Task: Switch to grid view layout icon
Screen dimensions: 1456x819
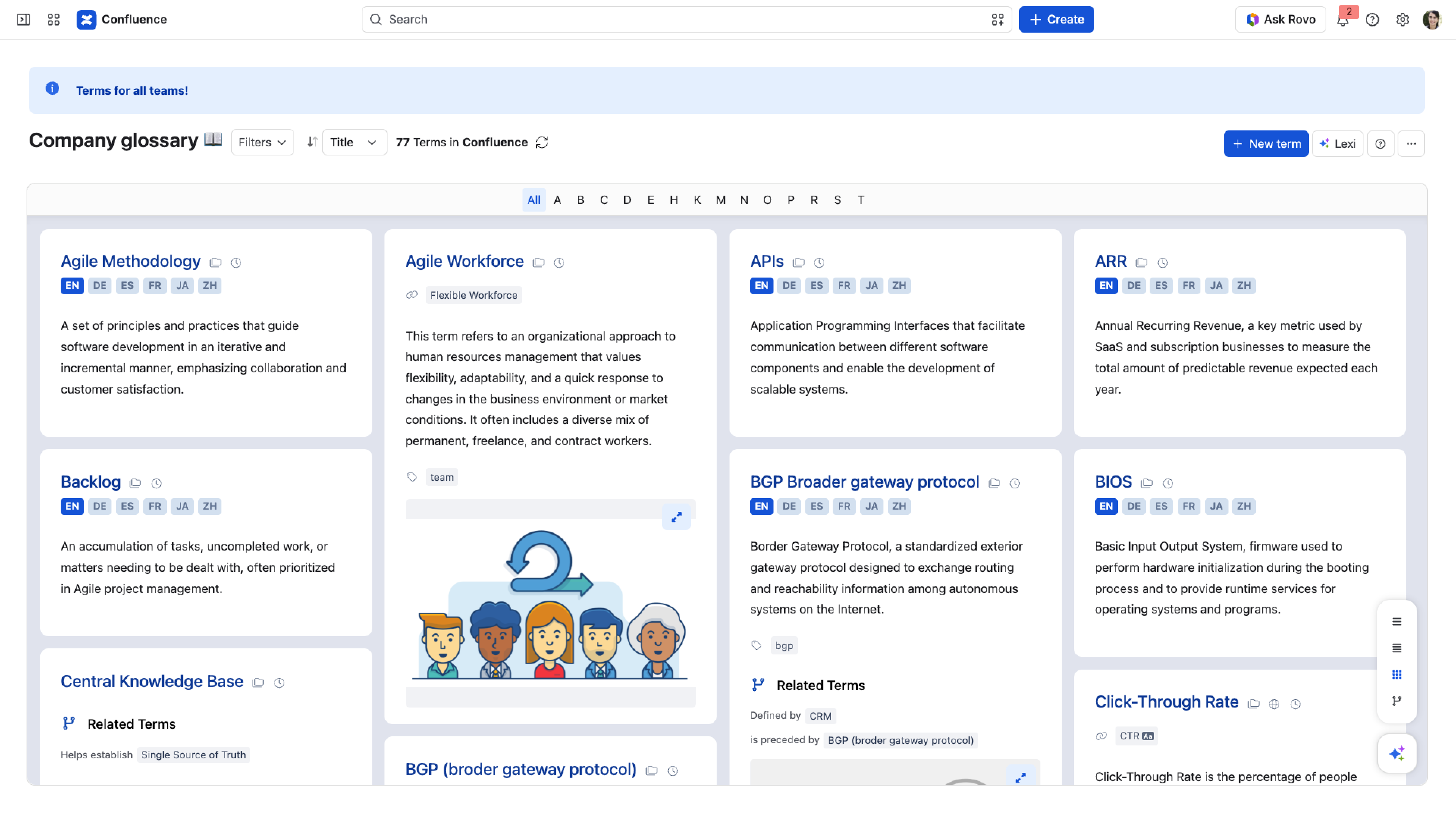Action: 1396,674
